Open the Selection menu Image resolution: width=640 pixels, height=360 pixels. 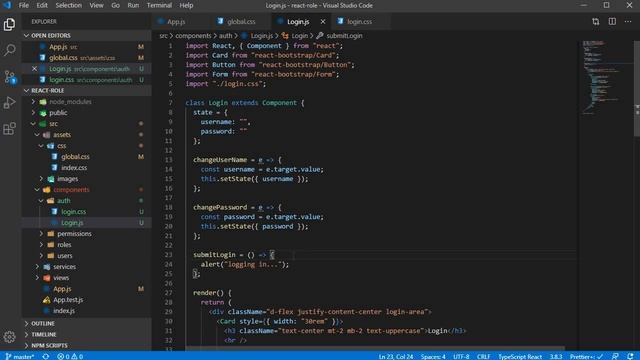tap(69, 5)
